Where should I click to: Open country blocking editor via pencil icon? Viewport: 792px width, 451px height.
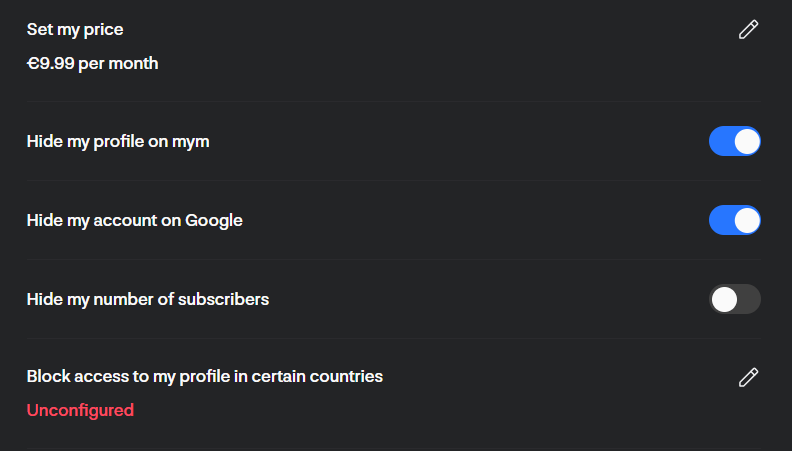[748, 377]
